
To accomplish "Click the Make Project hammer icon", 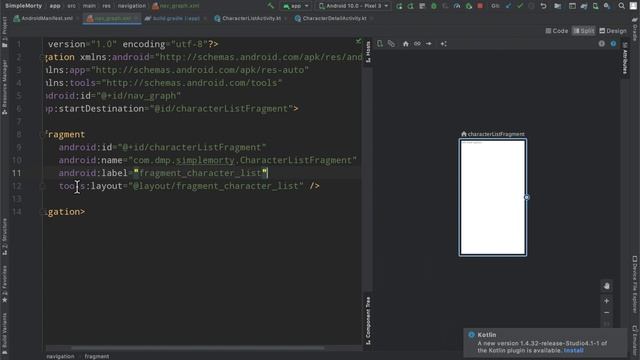I will click(x=270, y=6).
